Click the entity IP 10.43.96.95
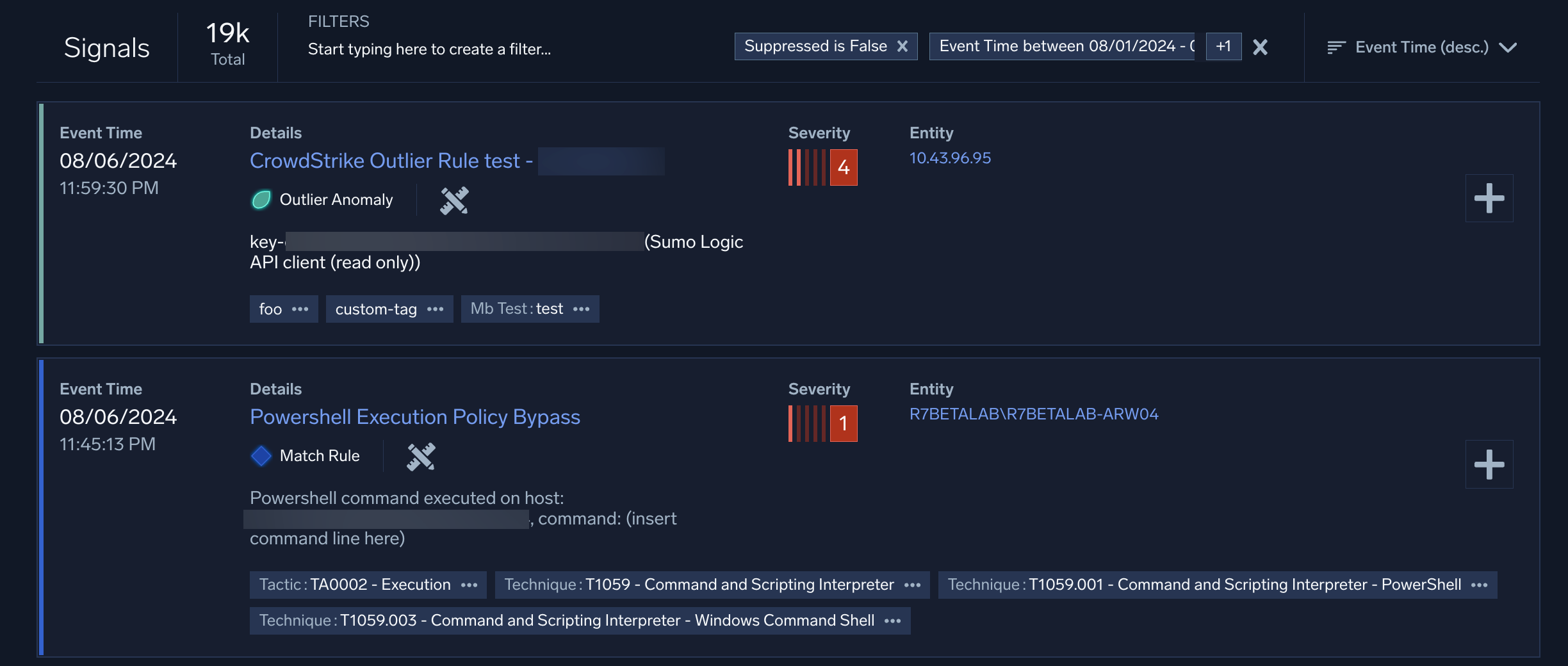The width and height of the screenshot is (1568, 666). point(950,158)
